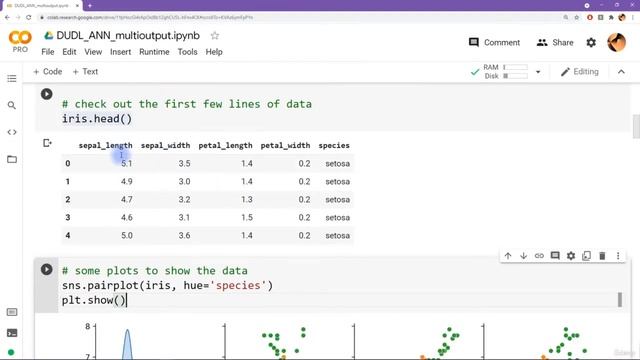
Task: Click the iris.head() code line
Action: pos(97,119)
